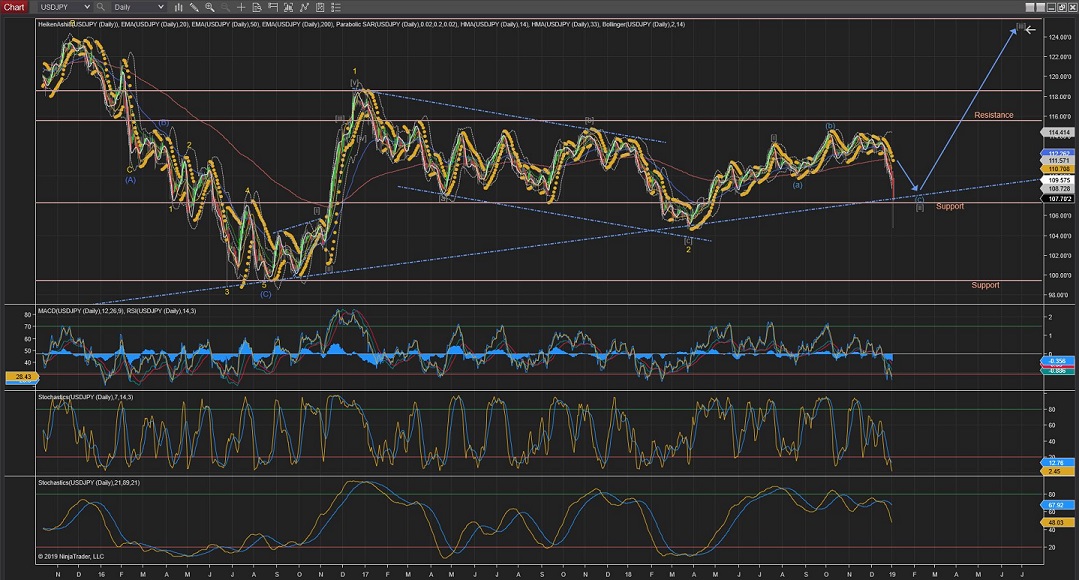Click the red Chart label
Viewport: 1079px width, 580px height.
(x=14, y=7)
